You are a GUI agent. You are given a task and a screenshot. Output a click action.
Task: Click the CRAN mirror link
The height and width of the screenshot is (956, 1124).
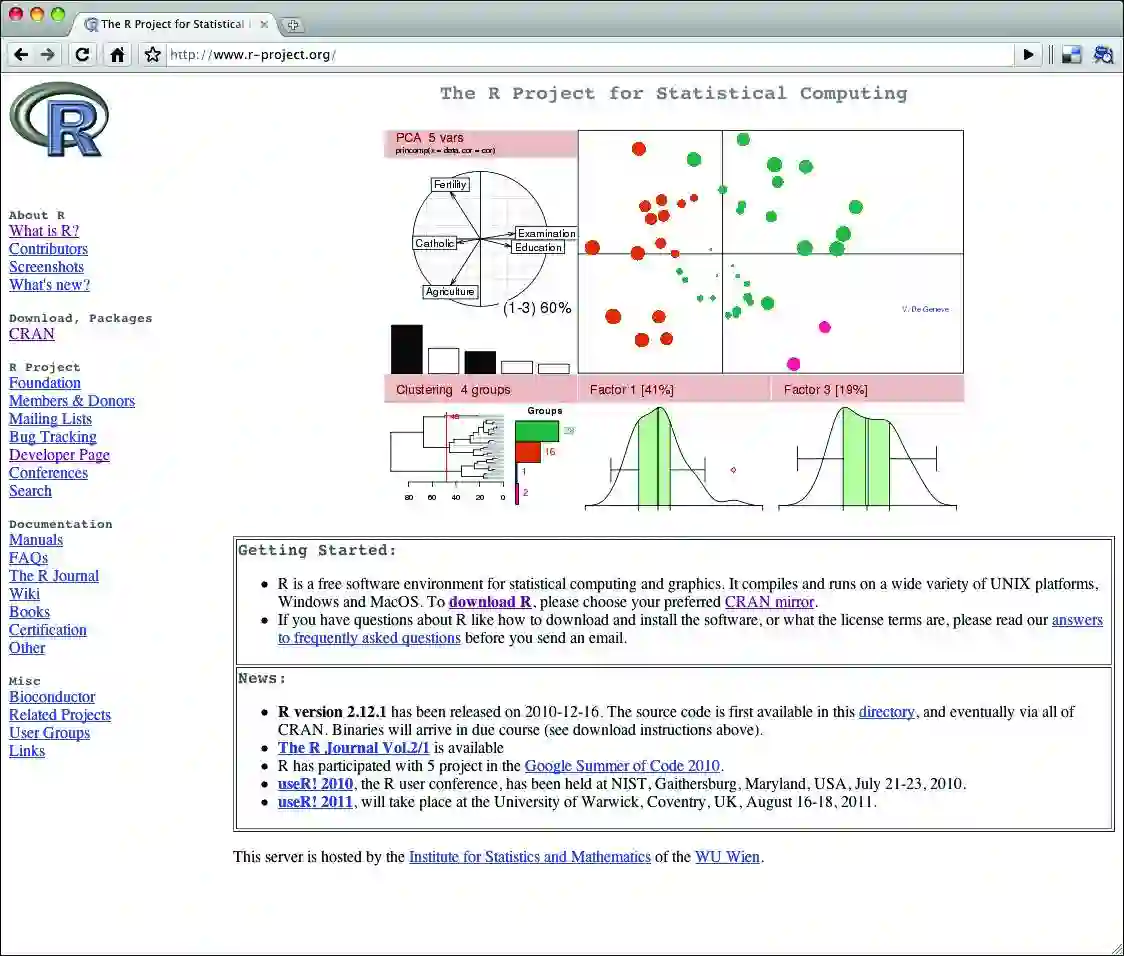(x=769, y=602)
